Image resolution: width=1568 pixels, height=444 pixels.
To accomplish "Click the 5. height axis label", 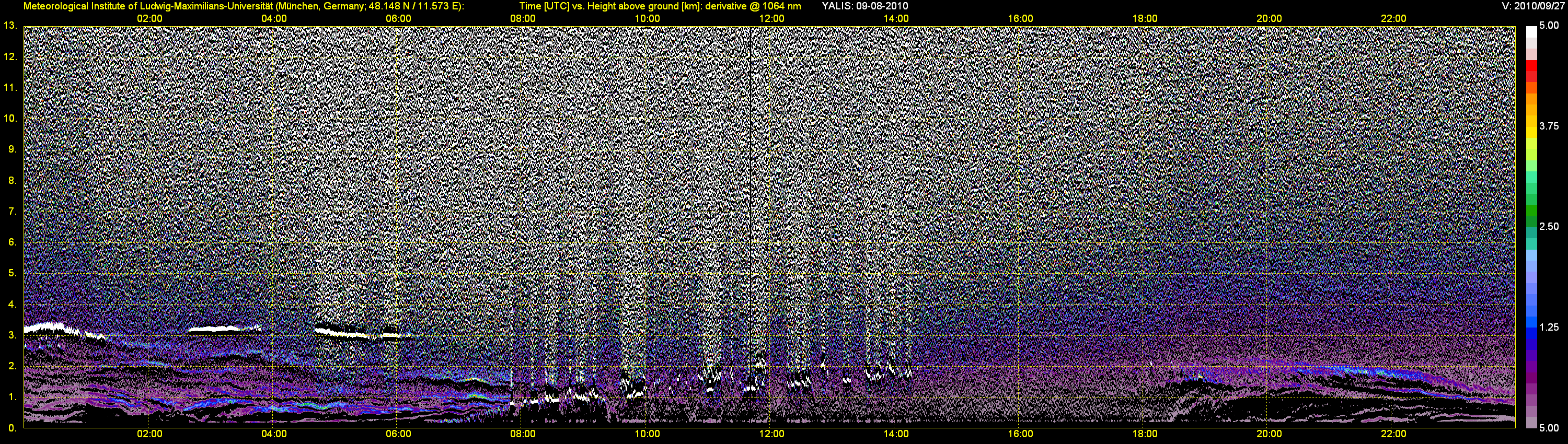I will tap(12, 273).
